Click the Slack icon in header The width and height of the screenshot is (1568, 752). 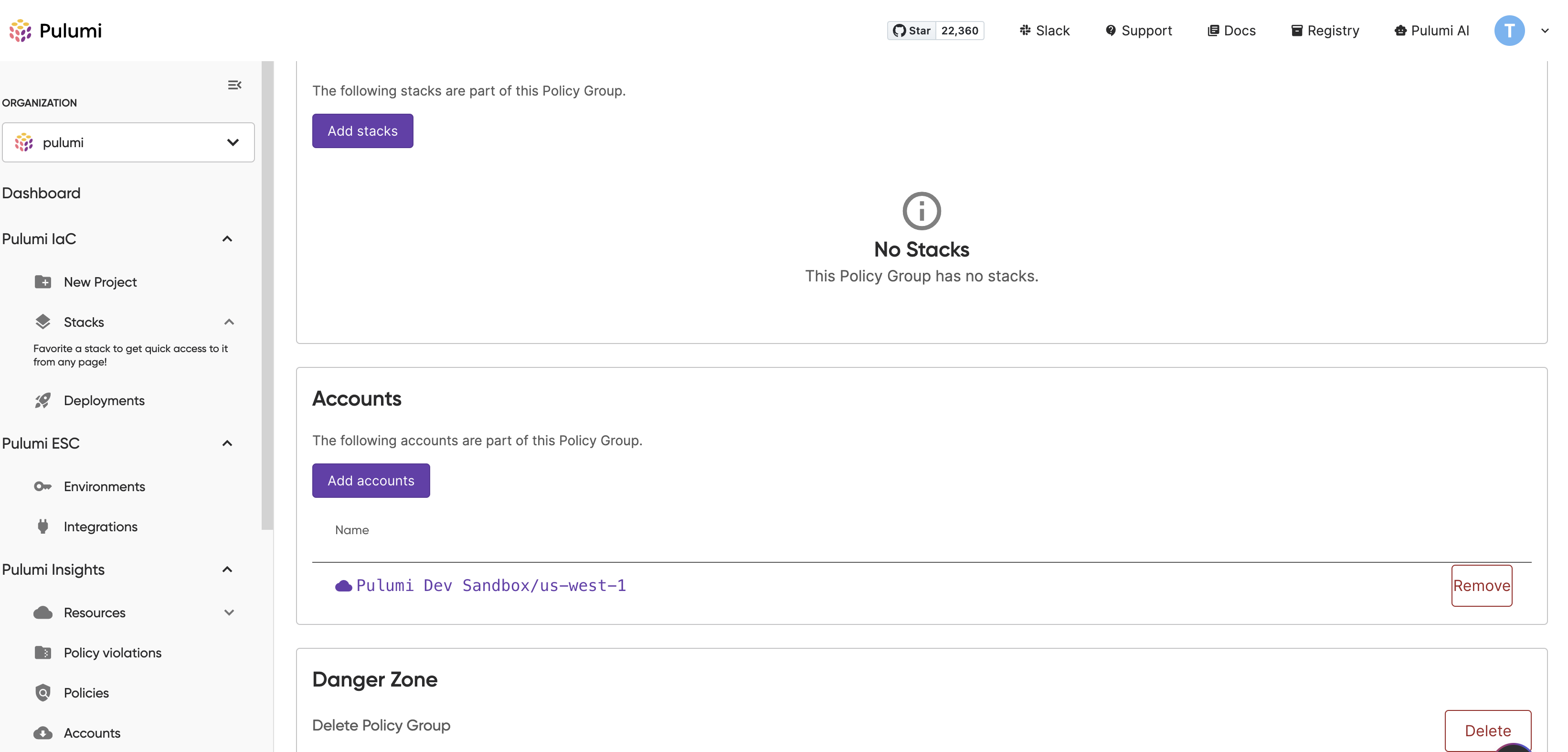[x=1025, y=30]
